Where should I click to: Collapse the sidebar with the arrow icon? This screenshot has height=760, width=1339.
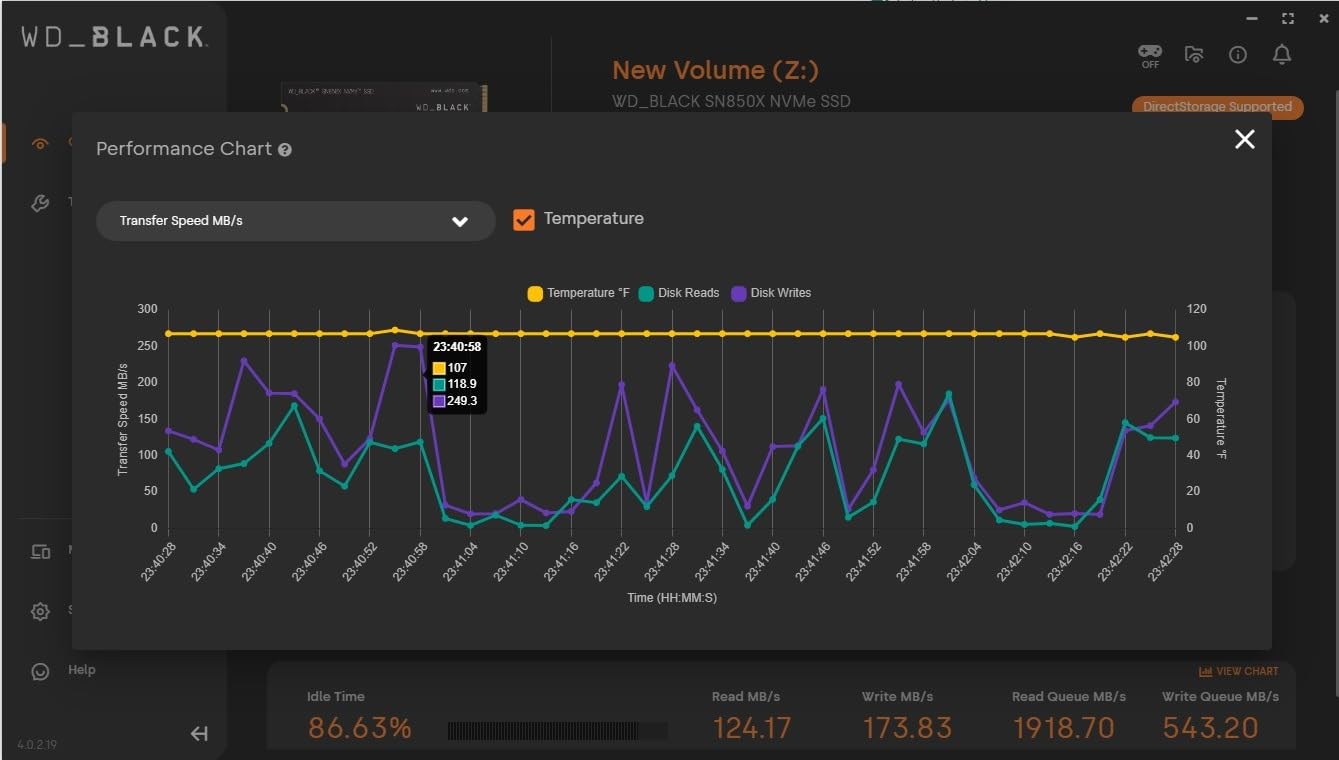point(199,734)
